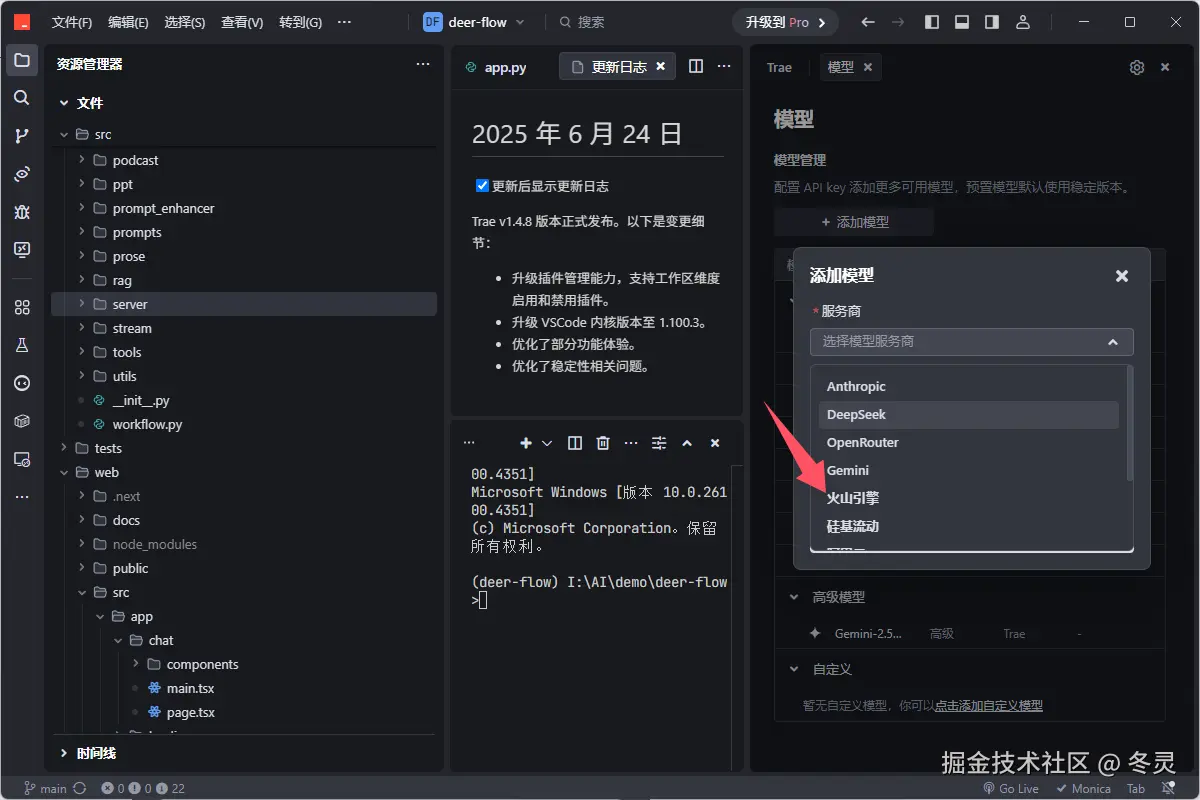Open the Run and Debug view
Viewport: 1200px width, 800px height.
click(x=22, y=212)
